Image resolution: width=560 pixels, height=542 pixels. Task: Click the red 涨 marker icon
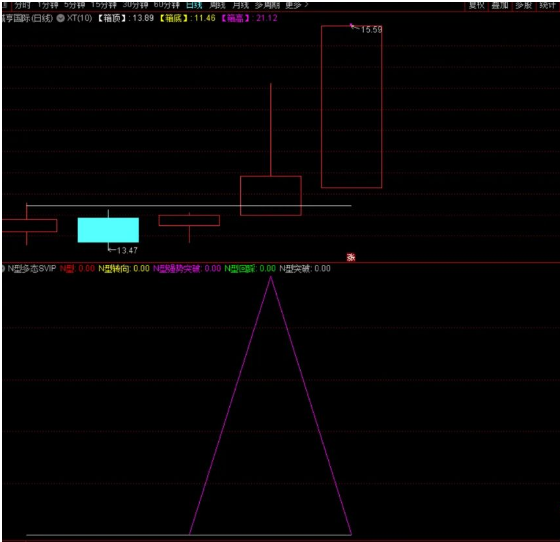[351, 257]
